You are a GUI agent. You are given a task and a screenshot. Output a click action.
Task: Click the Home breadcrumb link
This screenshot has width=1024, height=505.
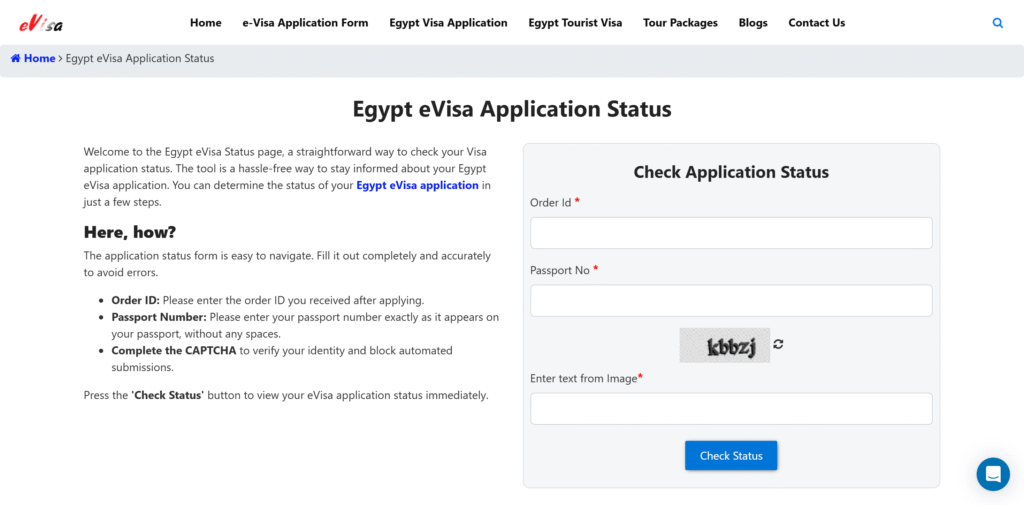coord(40,59)
